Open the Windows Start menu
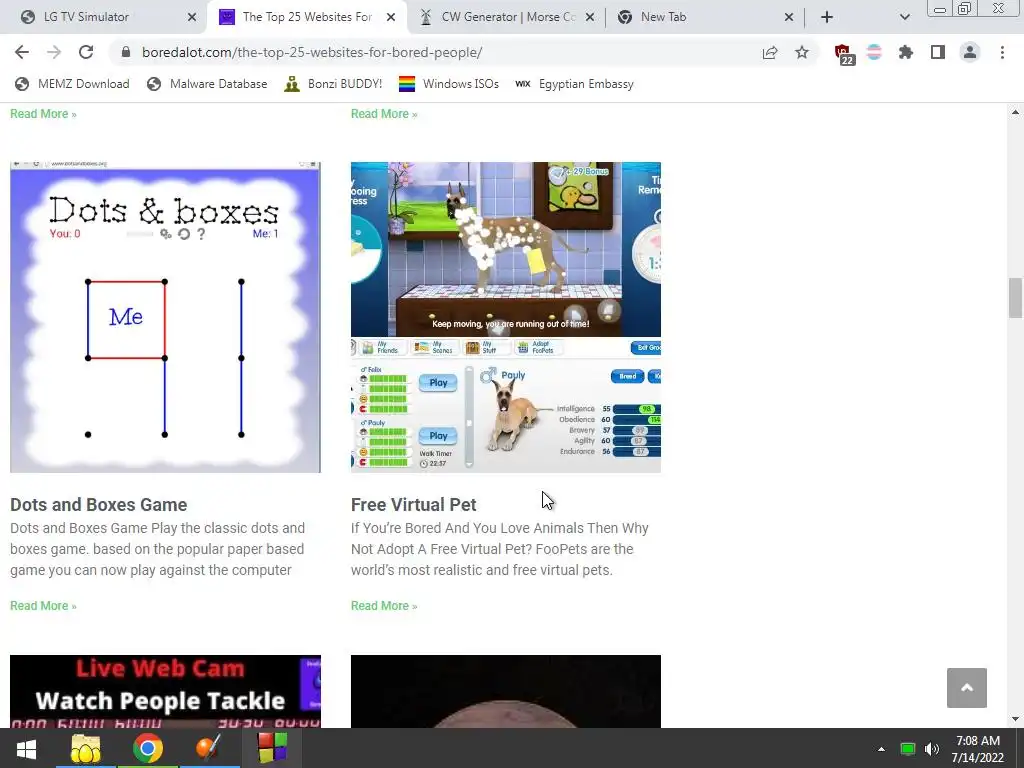Viewport: 1024px width, 768px height. click(26, 748)
